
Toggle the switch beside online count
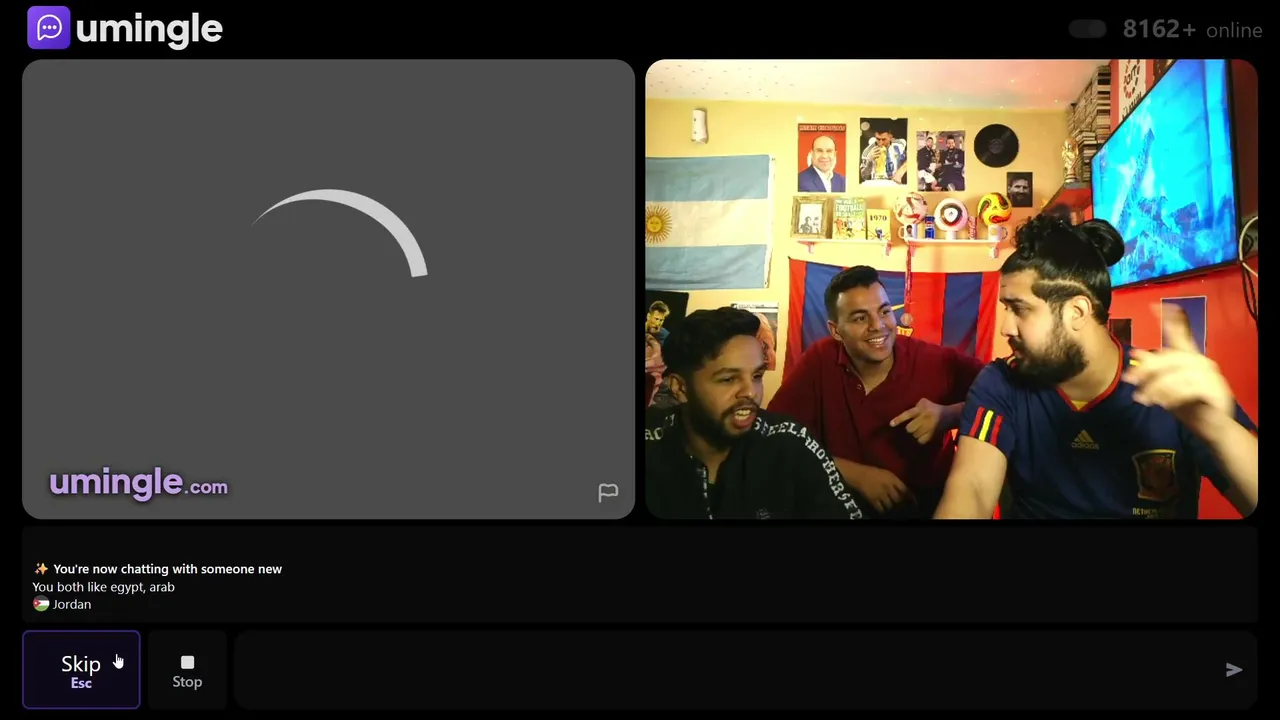tap(1087, 29)
